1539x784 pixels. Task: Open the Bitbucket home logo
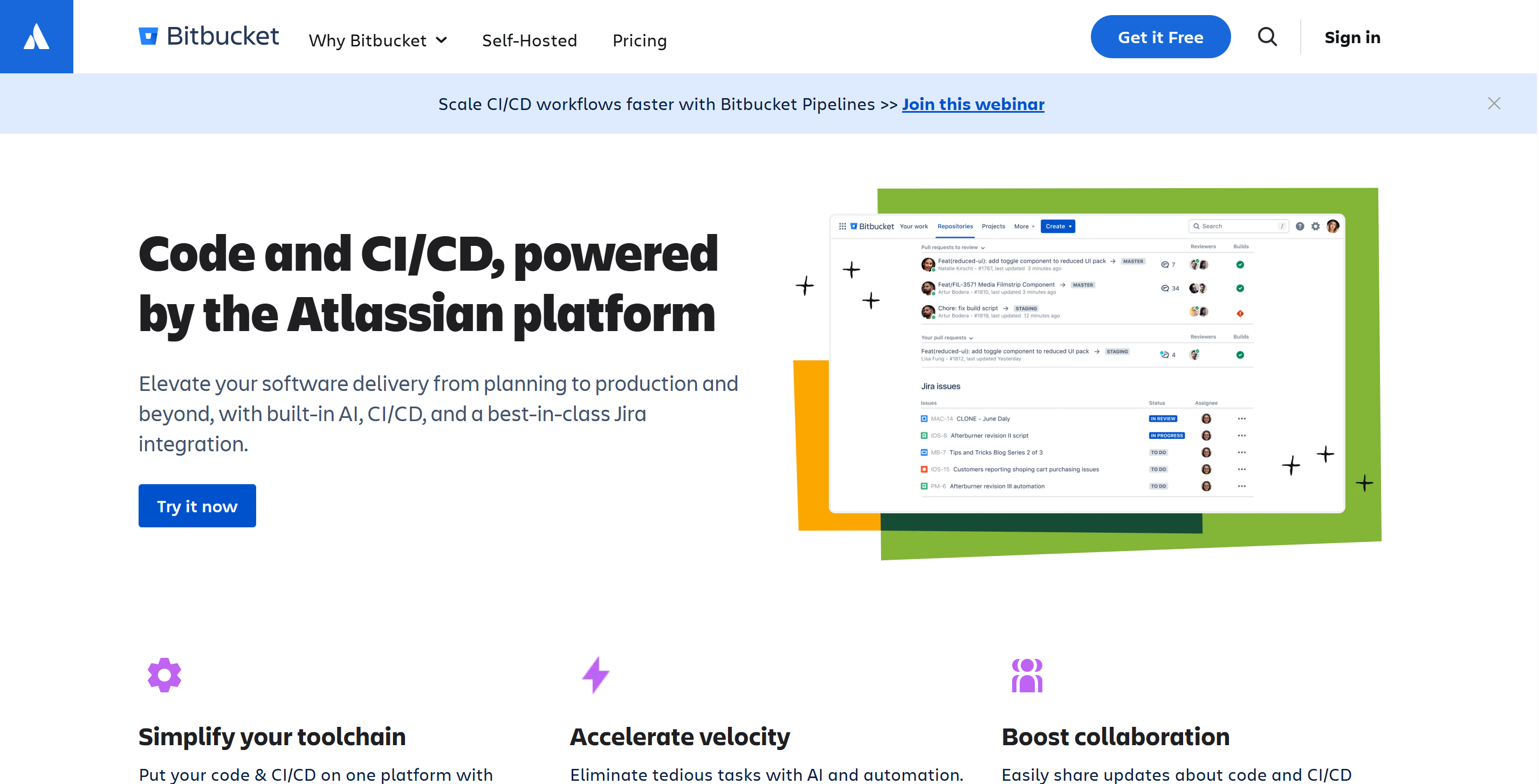coord(209,37)
